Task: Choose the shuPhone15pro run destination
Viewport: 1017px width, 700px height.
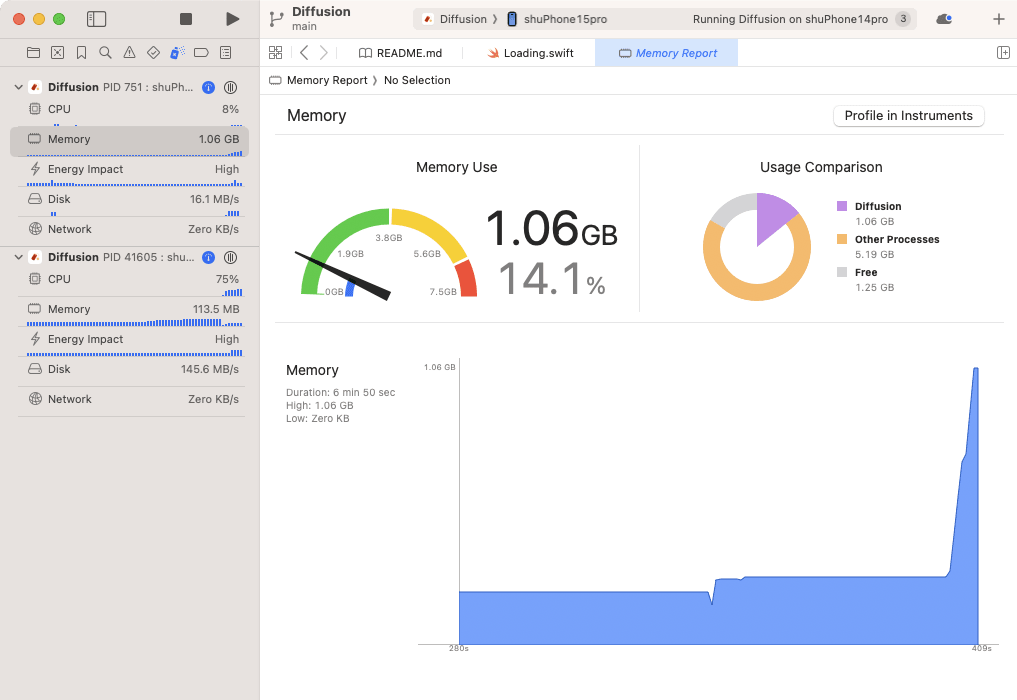Action: pos(557,19)
